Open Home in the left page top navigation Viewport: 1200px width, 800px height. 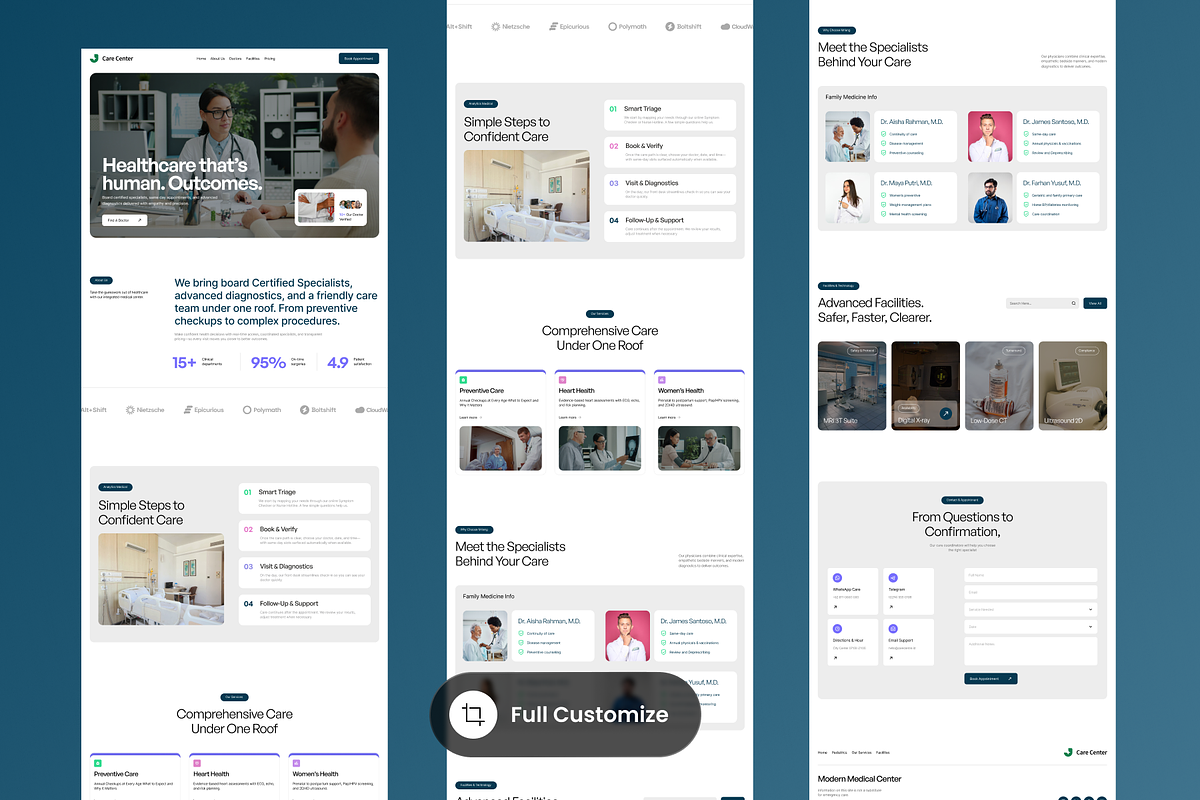point(201,59)
